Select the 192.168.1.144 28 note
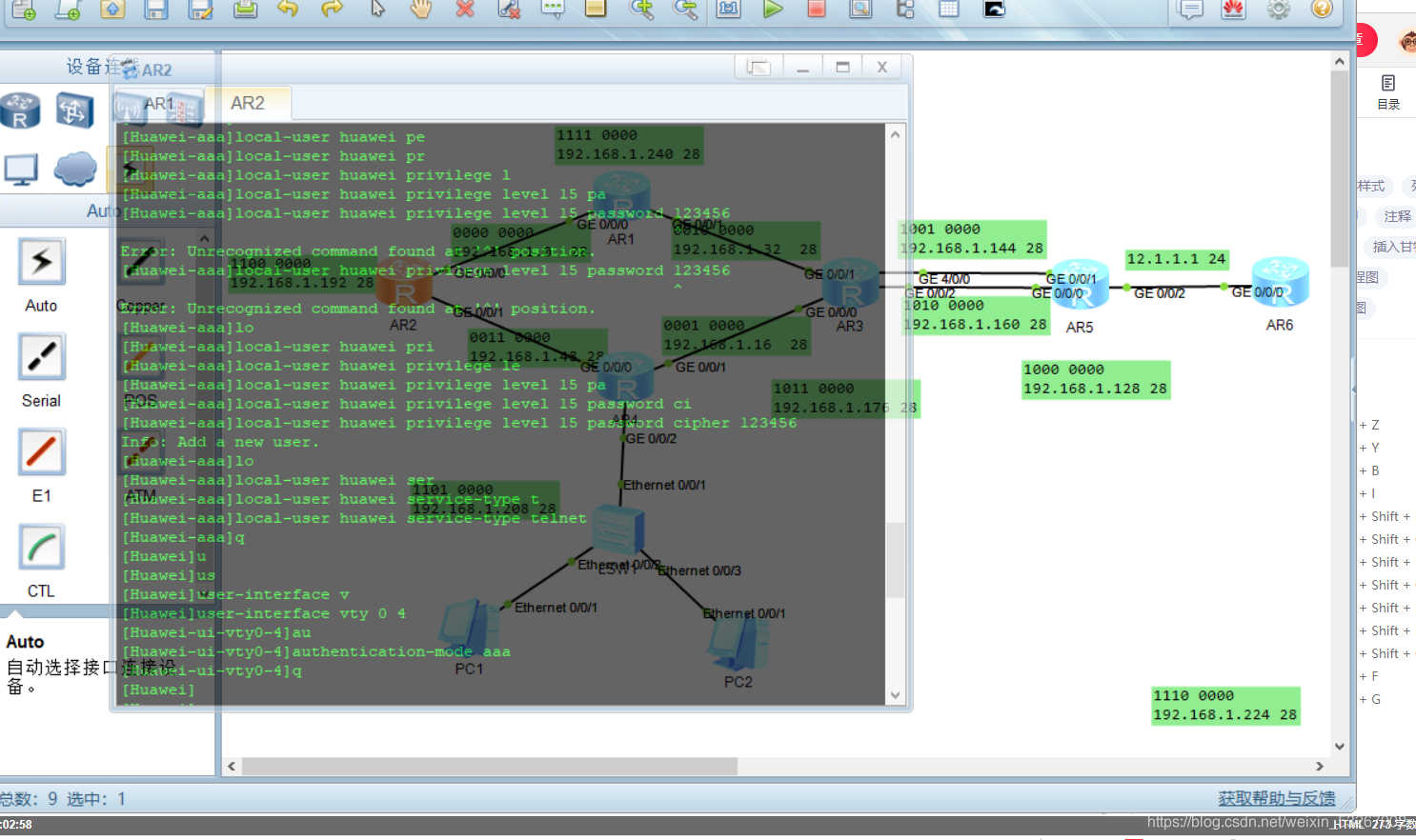This screenshot has width=1416, height=840. coord(973,239)
